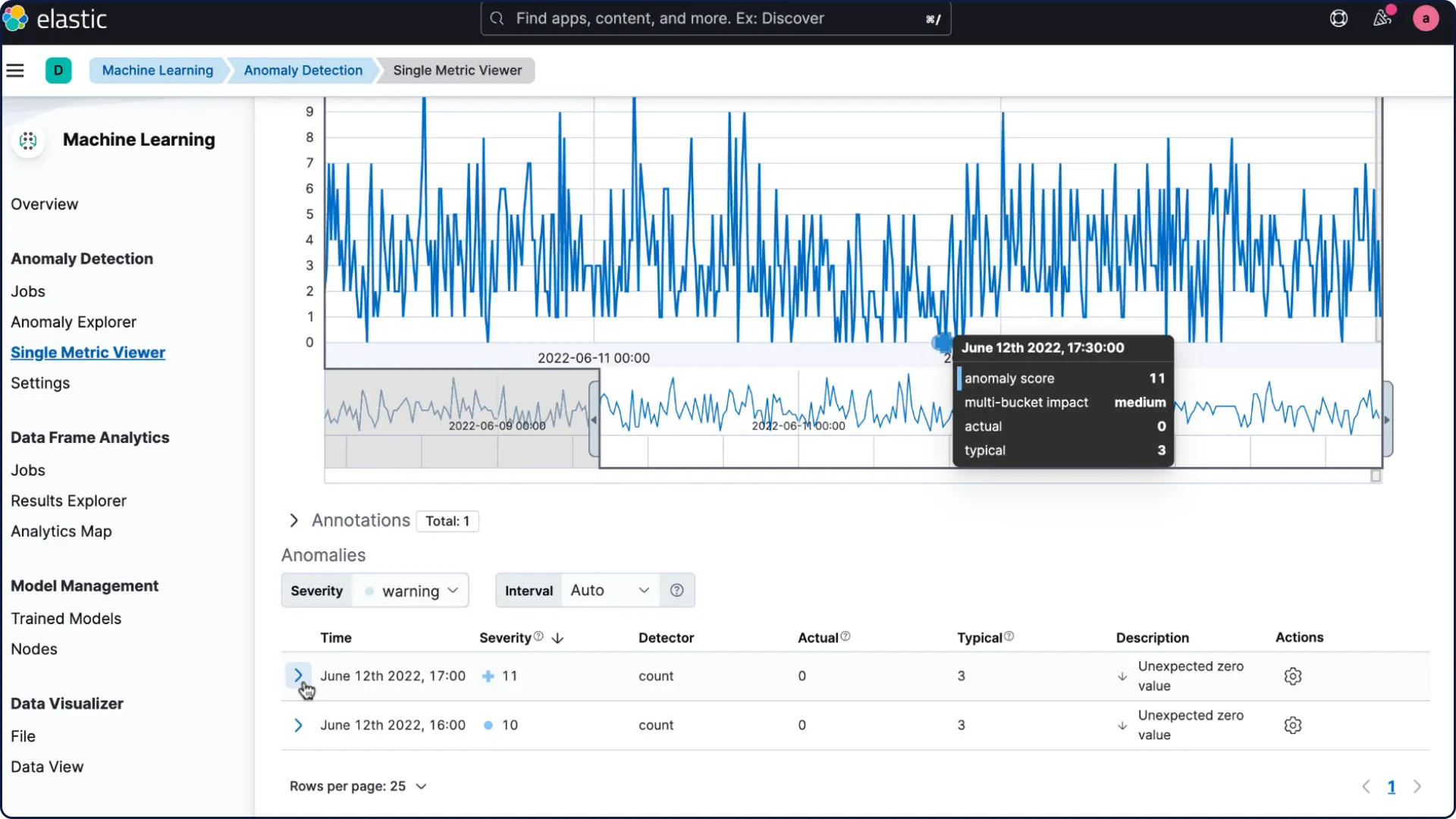Open the user avatar menu
Image resolution: width=1456 pixels, height=819 pixels.
tap(1426, 18)
